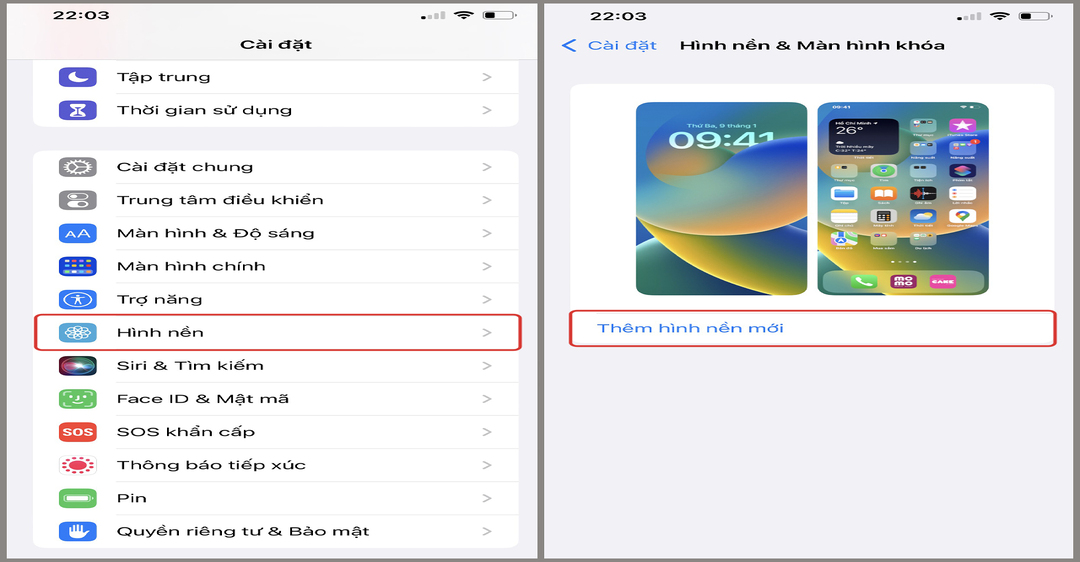This screenshot has height=562, width=1080.
Task: Select the lock screen wallpaper preview
Action: coord(721,198)
